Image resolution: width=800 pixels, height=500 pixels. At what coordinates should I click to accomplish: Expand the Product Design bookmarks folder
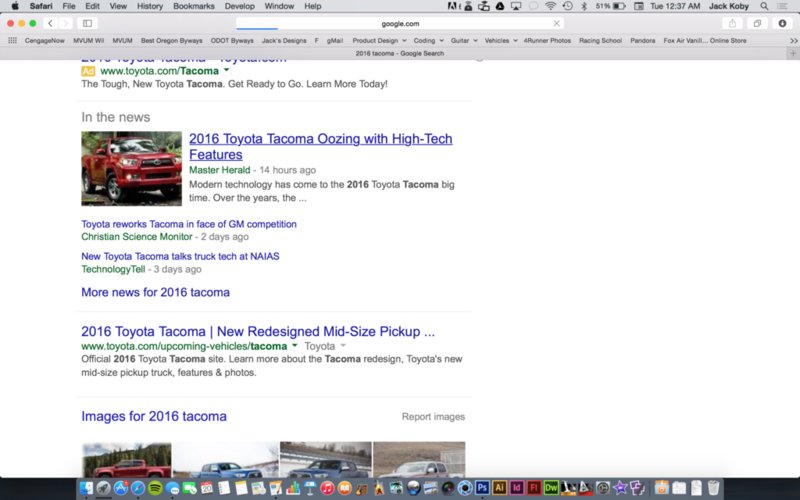point(379,40)
